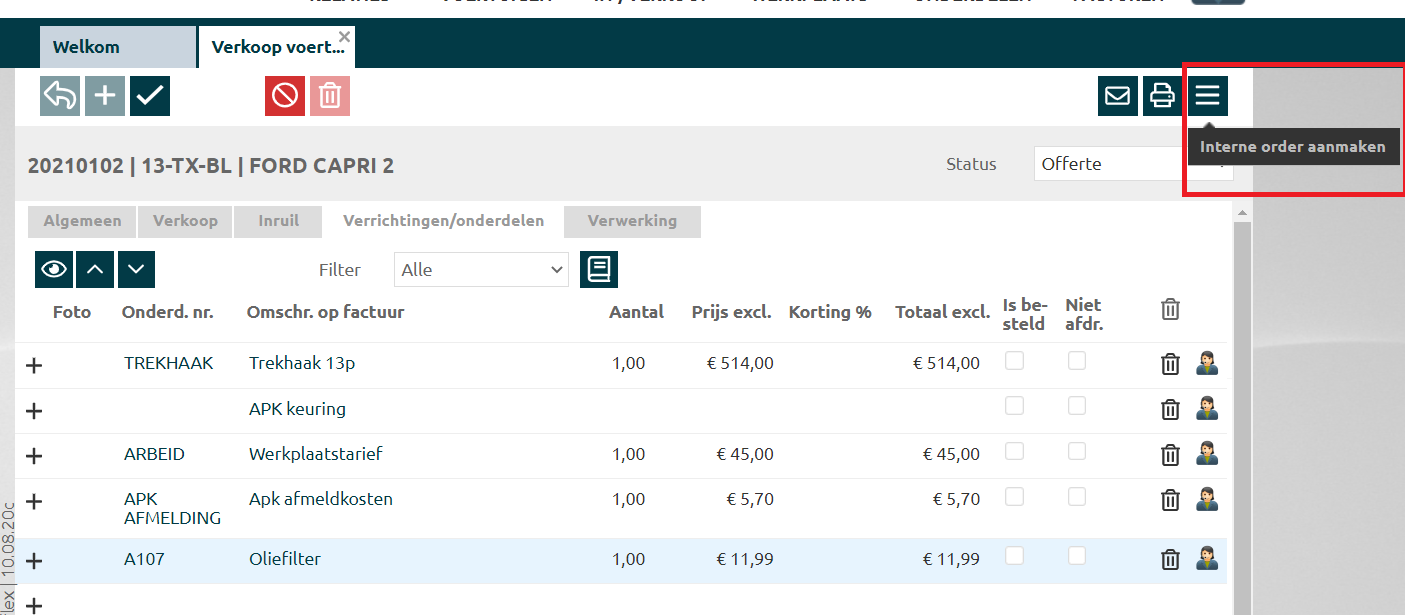
Task: Close the Verkoop voertuig tab
Action: click(x=344, y=37)
